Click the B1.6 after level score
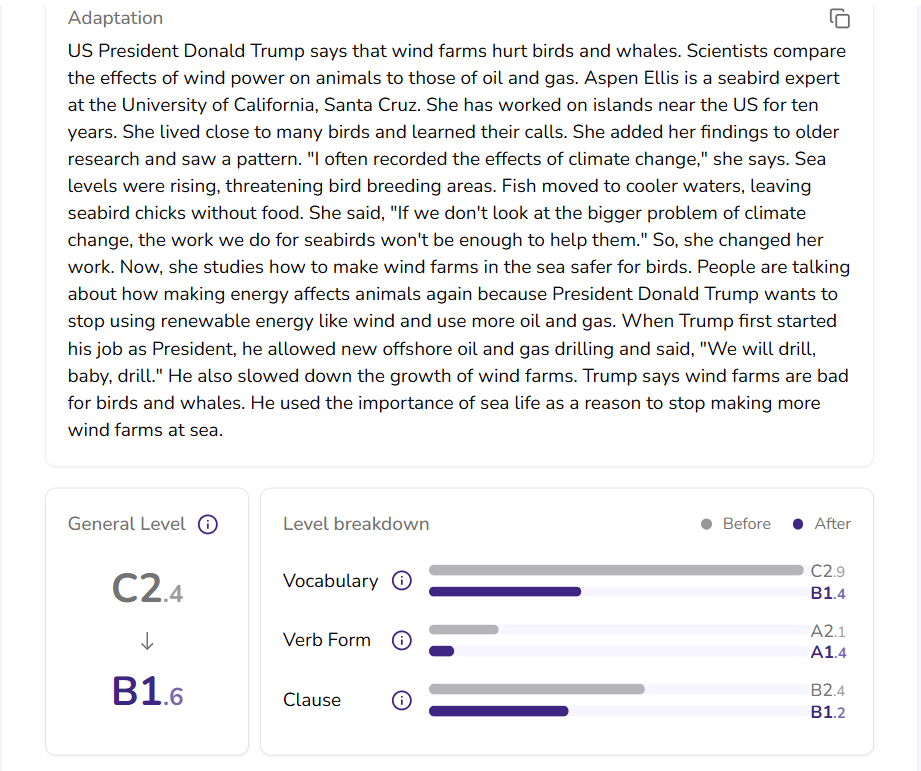921x771 pixels. [x=147, y=692]
